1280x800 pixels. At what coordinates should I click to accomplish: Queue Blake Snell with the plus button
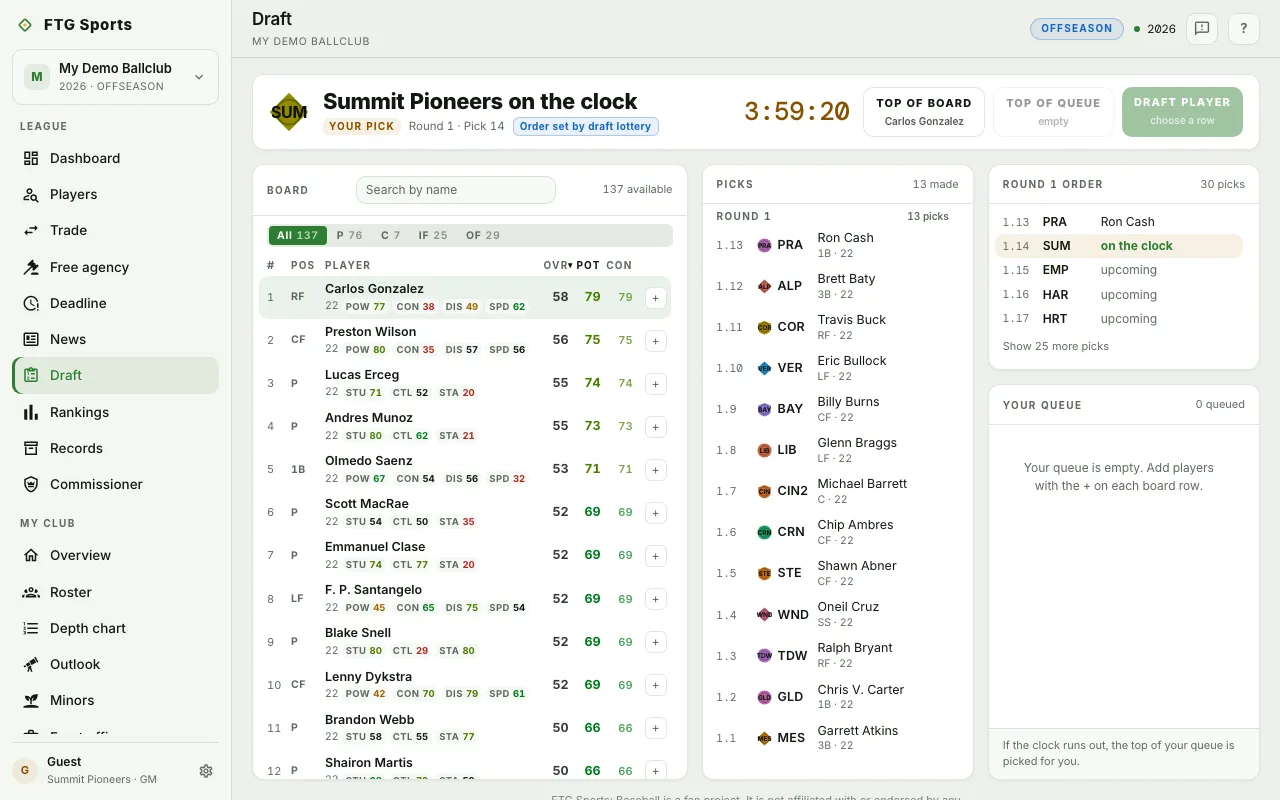coord(656,642)
